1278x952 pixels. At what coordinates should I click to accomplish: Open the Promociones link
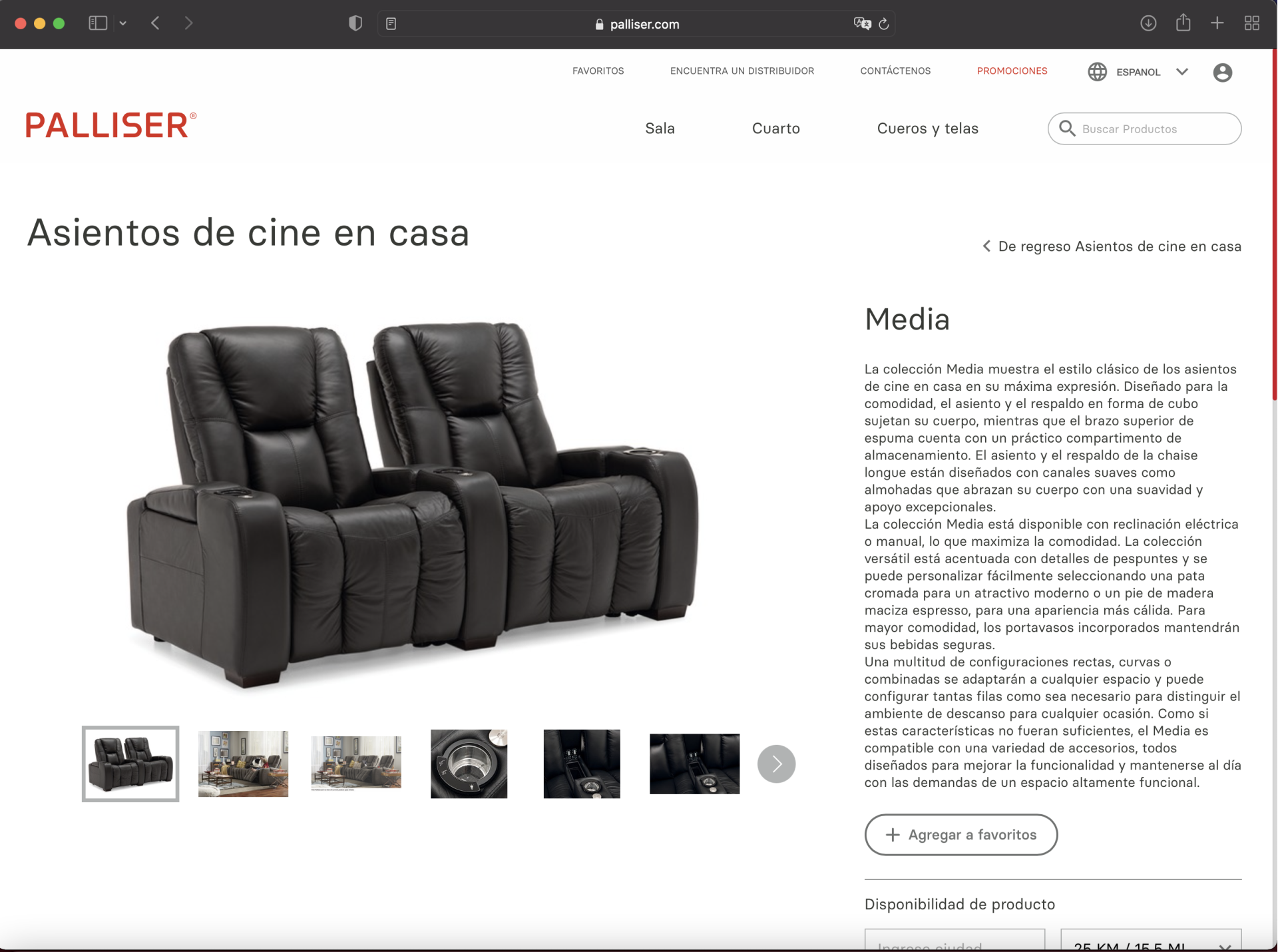tap(1012, 71)
